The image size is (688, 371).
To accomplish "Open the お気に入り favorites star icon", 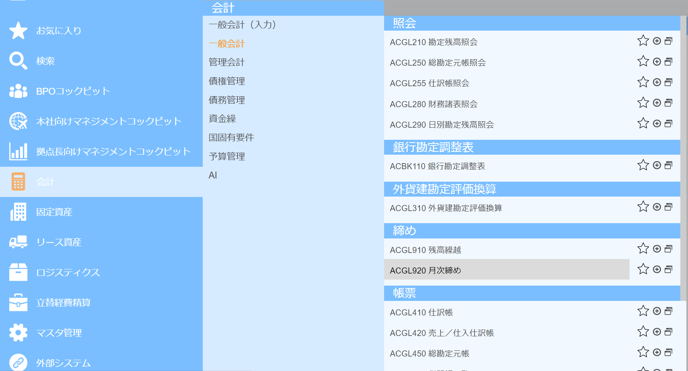I will [x=18, y=31].
